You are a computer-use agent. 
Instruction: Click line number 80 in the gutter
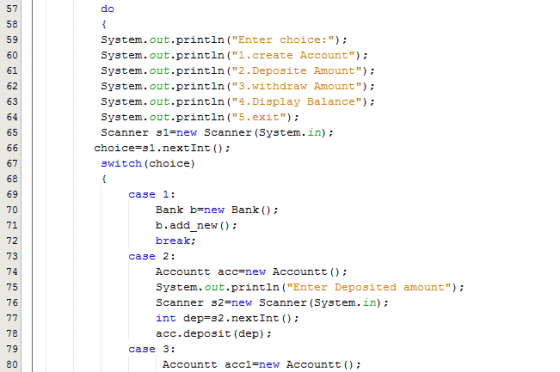tap(12, 365)
